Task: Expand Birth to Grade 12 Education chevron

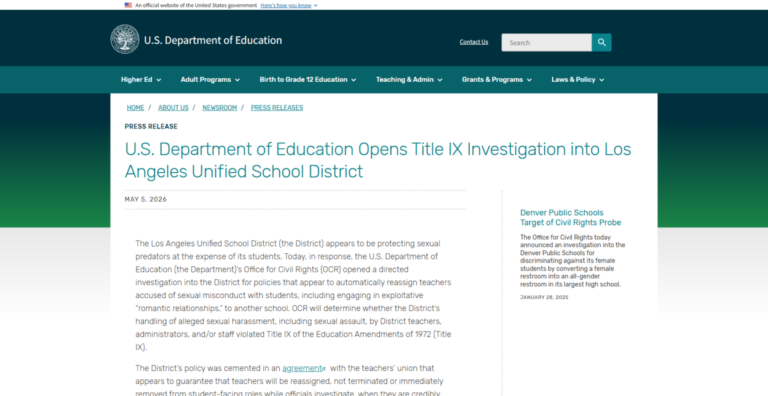Action: tap(354, 80)
